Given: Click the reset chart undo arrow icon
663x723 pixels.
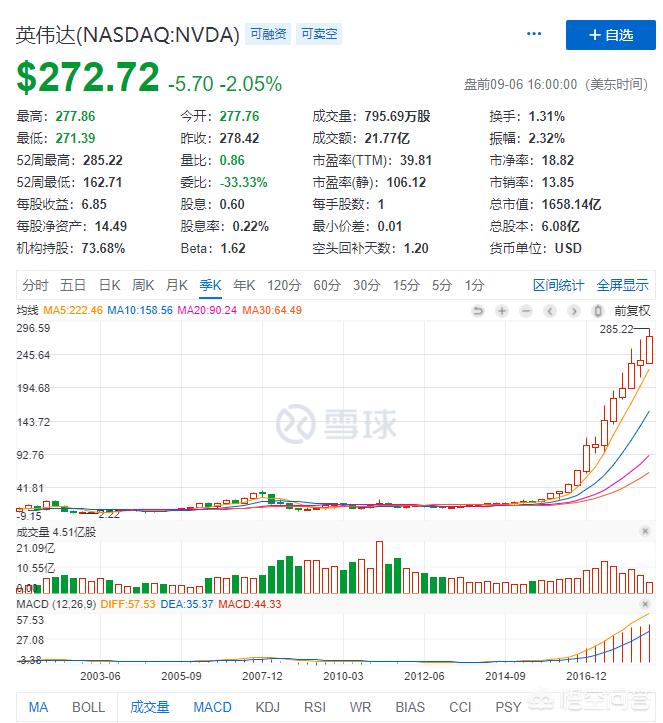Looking at the screenshot, I should (478, 311).
